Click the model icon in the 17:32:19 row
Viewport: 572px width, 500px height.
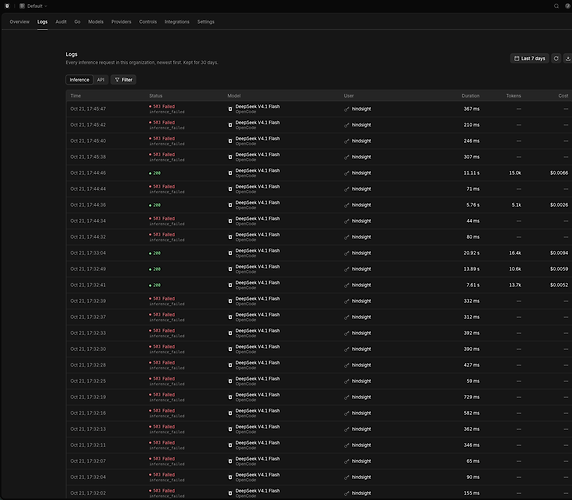230,397
